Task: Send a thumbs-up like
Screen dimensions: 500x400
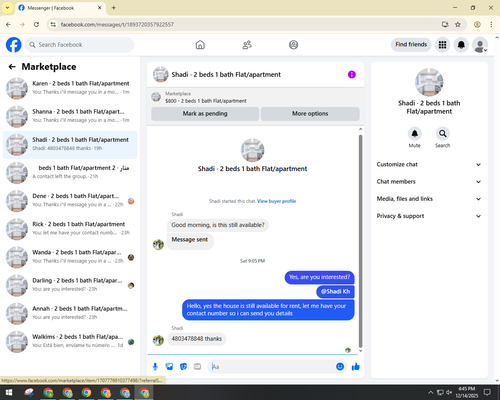Action: (356, 367)
